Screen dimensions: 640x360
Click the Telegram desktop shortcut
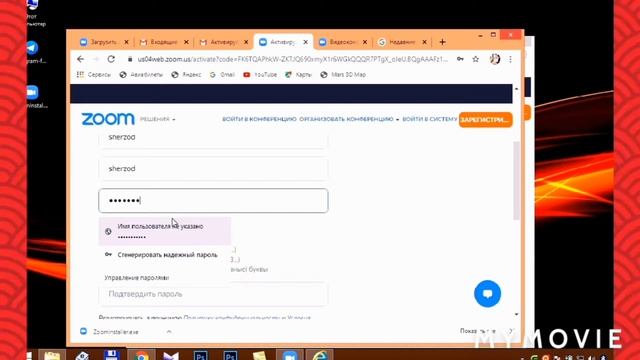(33, 52)
